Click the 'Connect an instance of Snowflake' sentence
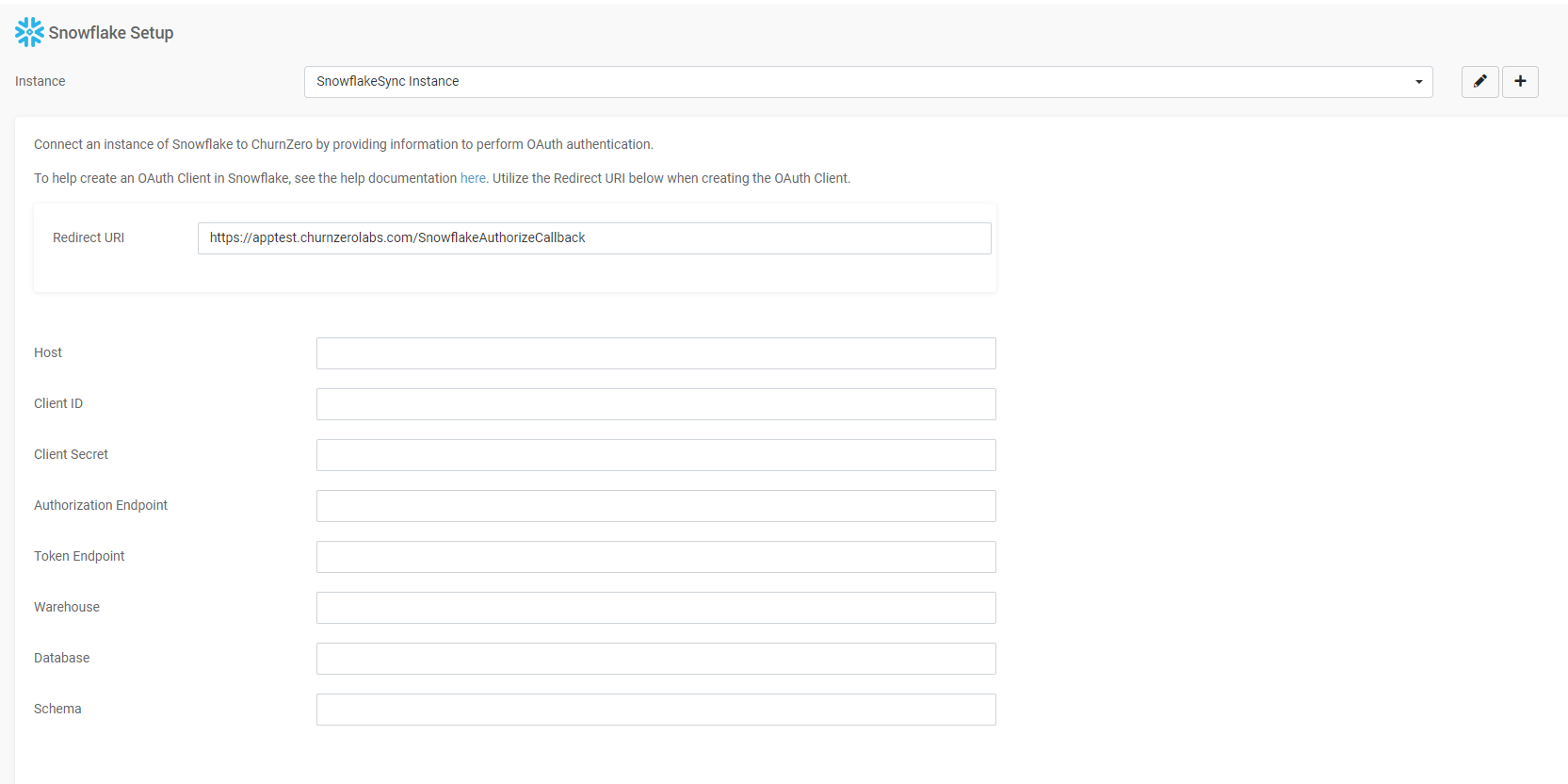The height and width of the screenshot is (784, 1568). [344, 144]
